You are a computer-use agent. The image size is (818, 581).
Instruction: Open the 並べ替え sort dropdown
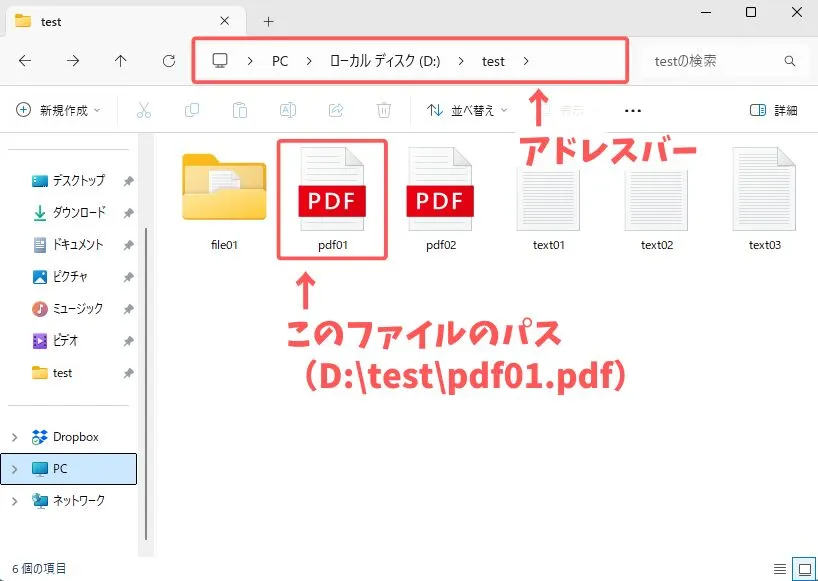coord(467,110)
